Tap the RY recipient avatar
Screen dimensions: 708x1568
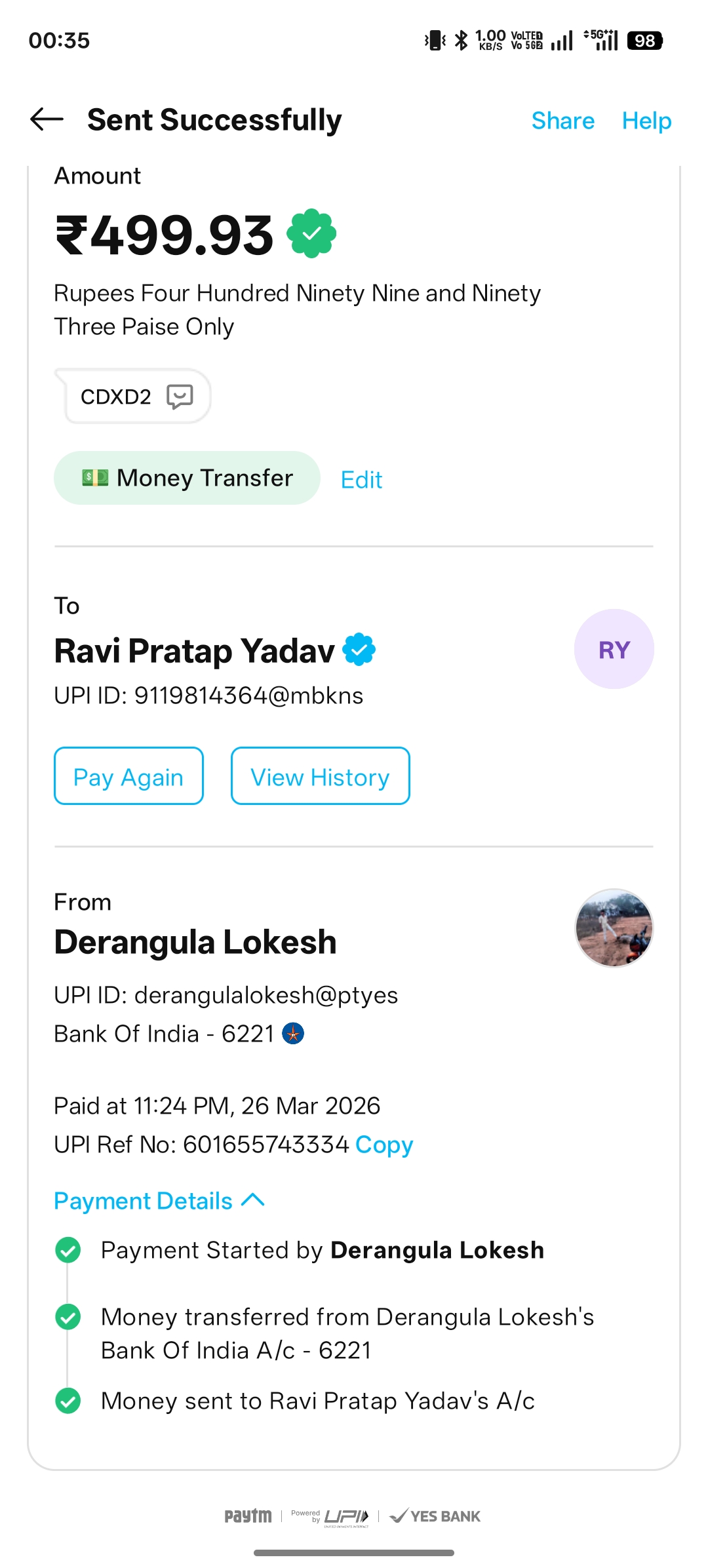[x=614, y=649]
